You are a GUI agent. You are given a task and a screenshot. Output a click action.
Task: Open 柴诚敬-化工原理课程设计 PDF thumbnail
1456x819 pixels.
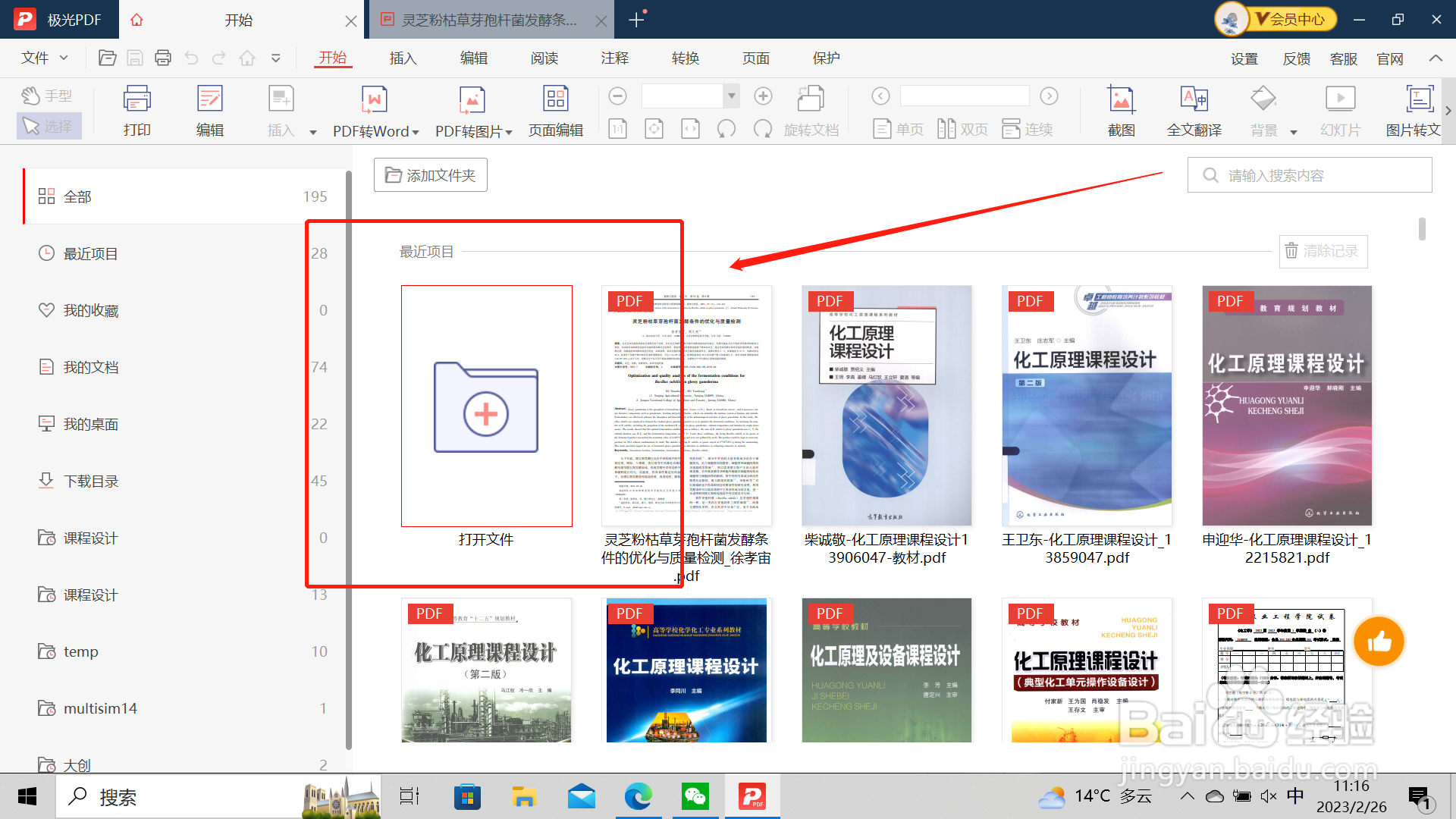886,406
